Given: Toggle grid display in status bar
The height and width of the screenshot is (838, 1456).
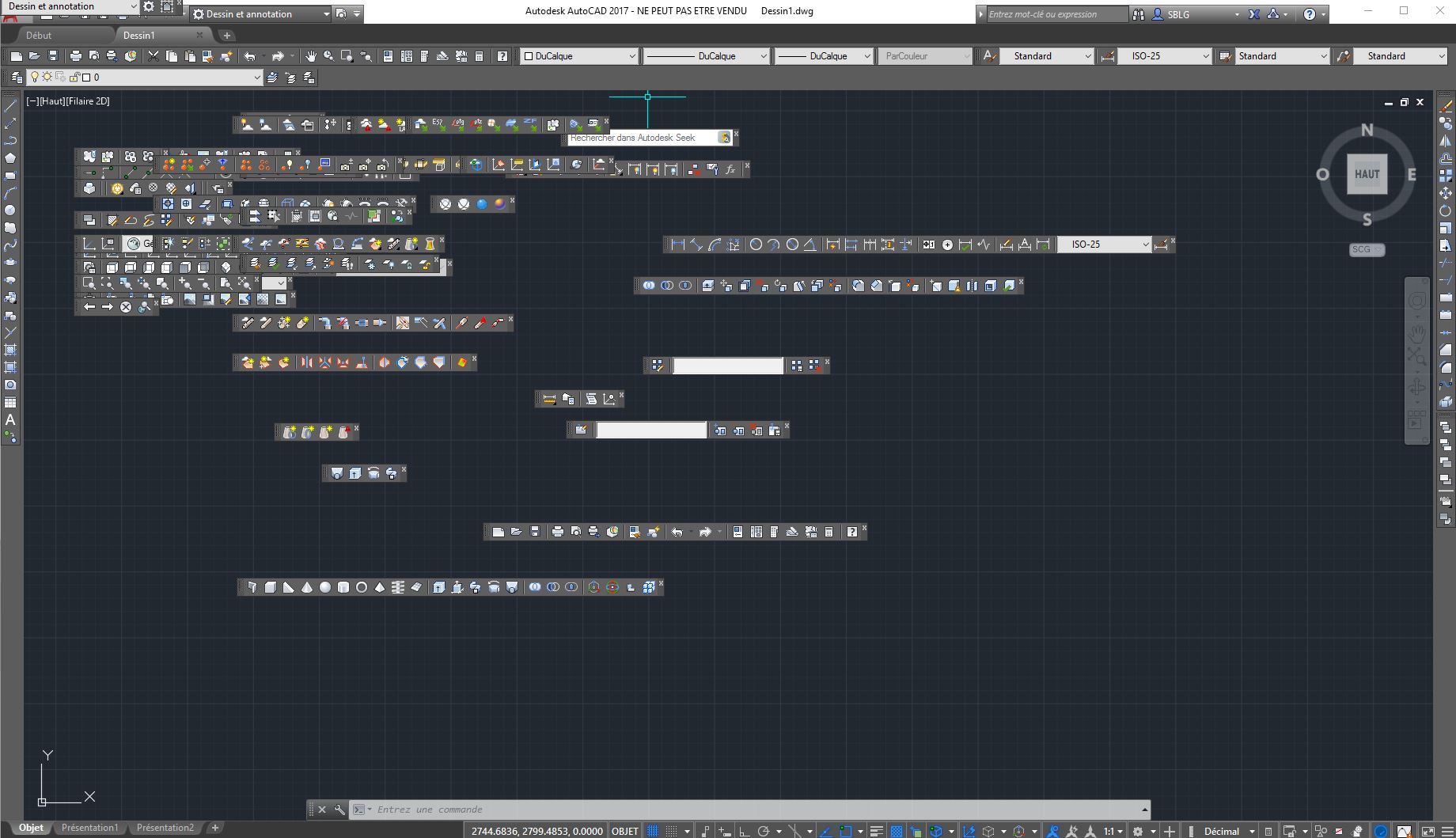Looking at the screenshot, I should pyautogui.click(x=653, y=831).
